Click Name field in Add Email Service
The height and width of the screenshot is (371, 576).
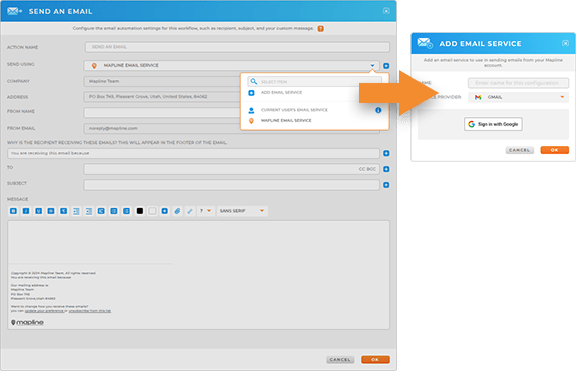tap(518, 83)
